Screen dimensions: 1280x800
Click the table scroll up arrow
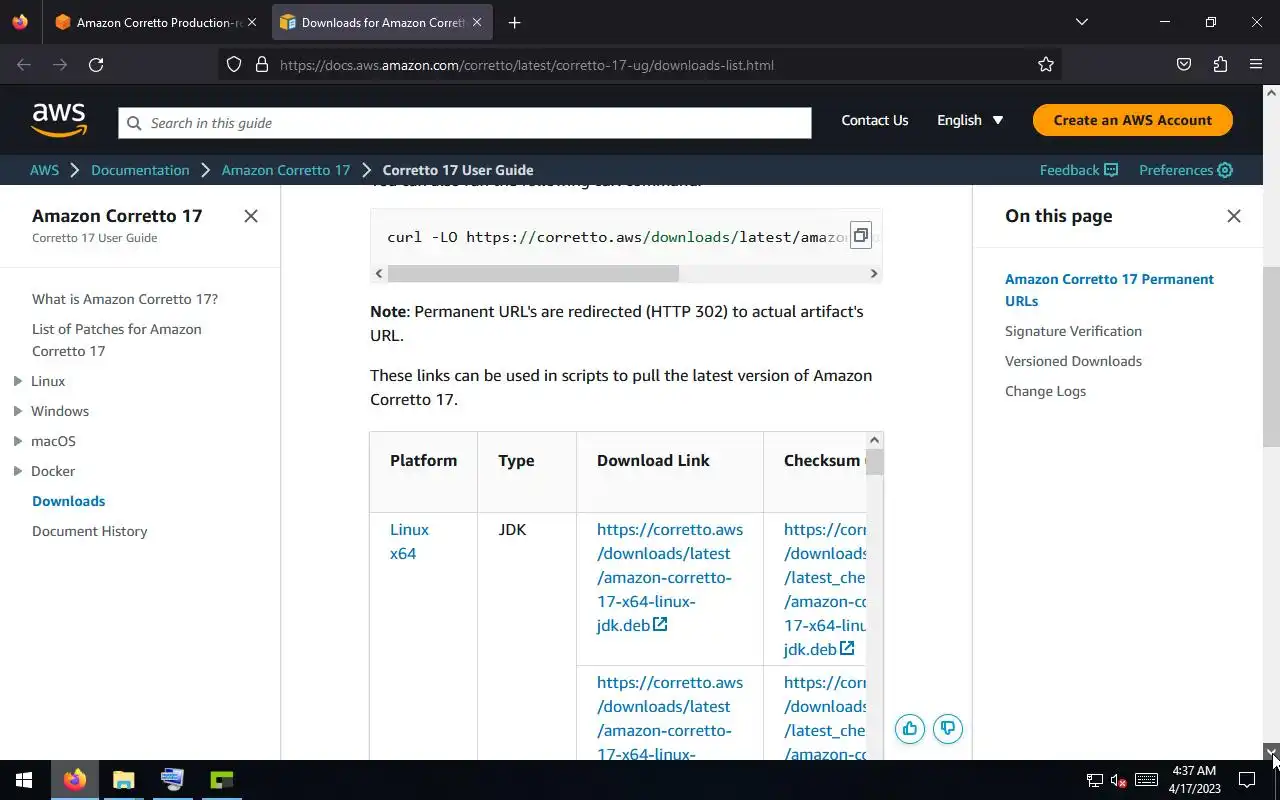tap(874, 440)
